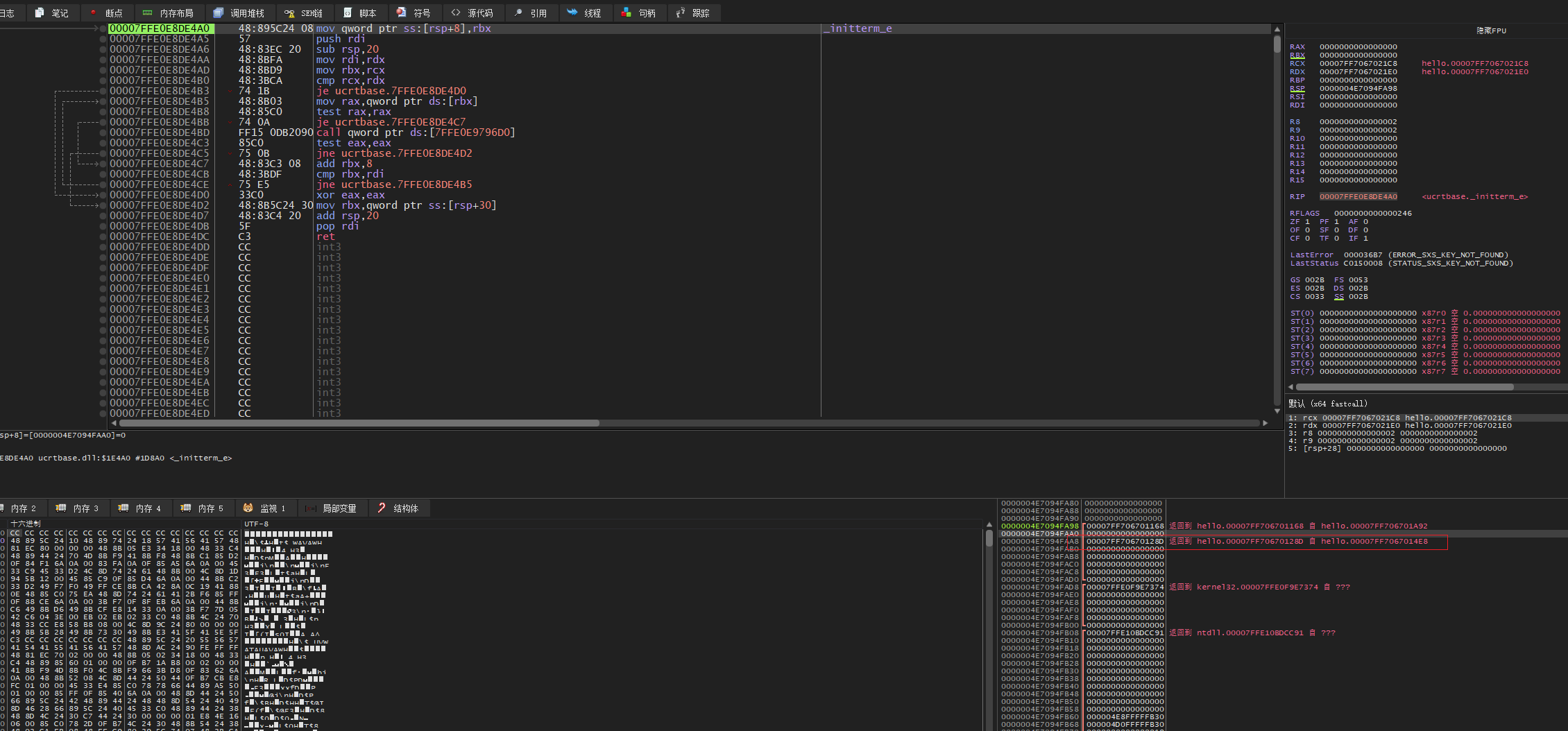Toggle breakpoint bullet at address 00007FFE0E8DE4BD
The height and width of the screenshot is (731, 1568).
point(103,132)
